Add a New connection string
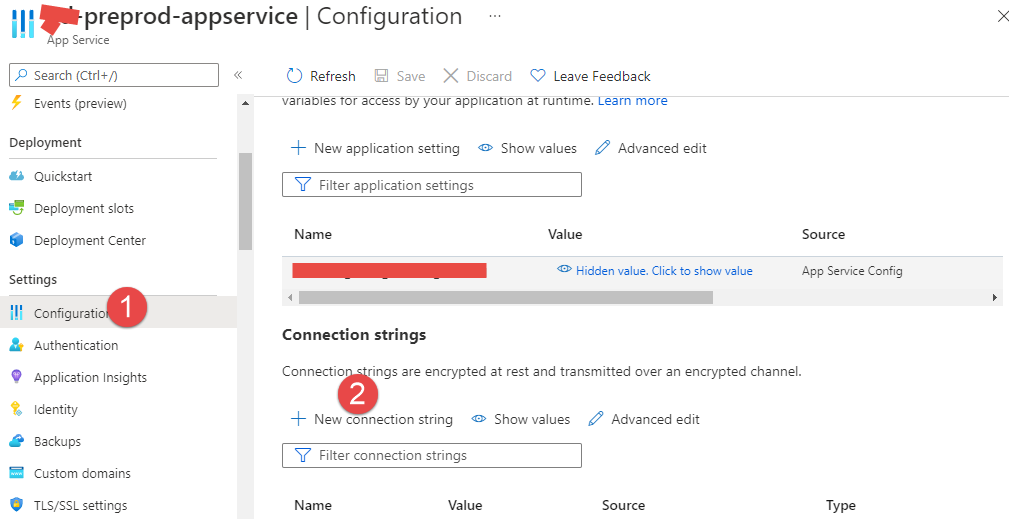This screenshot has height=519, width=1009. (372, 419)
